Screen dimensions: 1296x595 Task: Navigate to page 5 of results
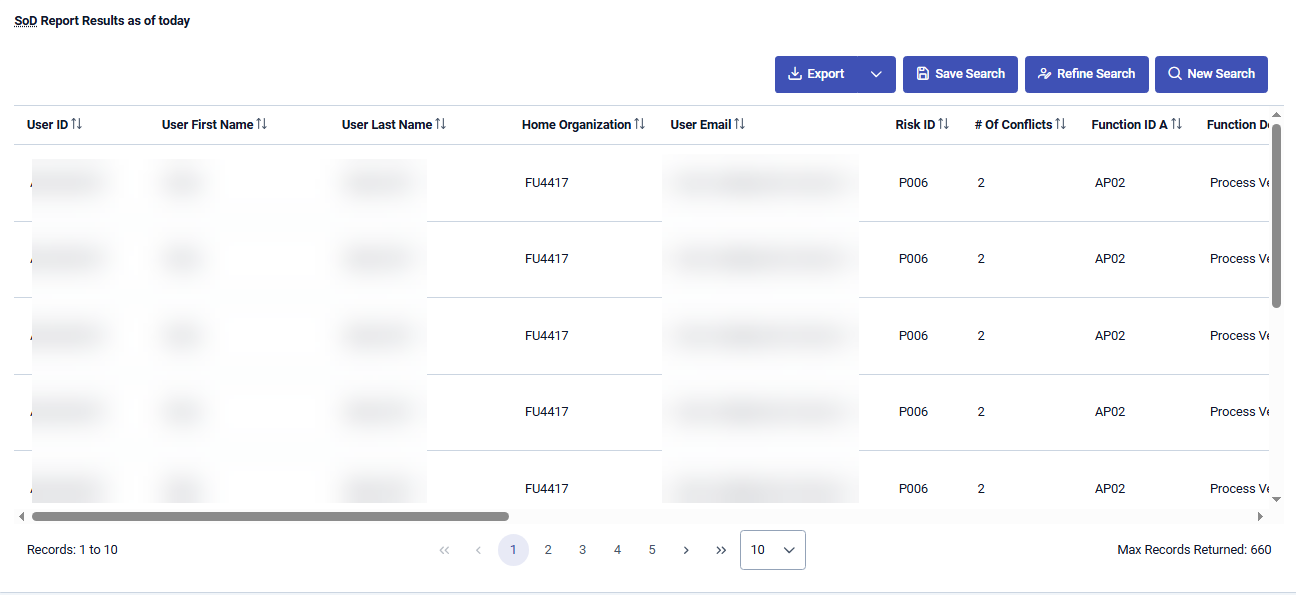click(652, 550)
